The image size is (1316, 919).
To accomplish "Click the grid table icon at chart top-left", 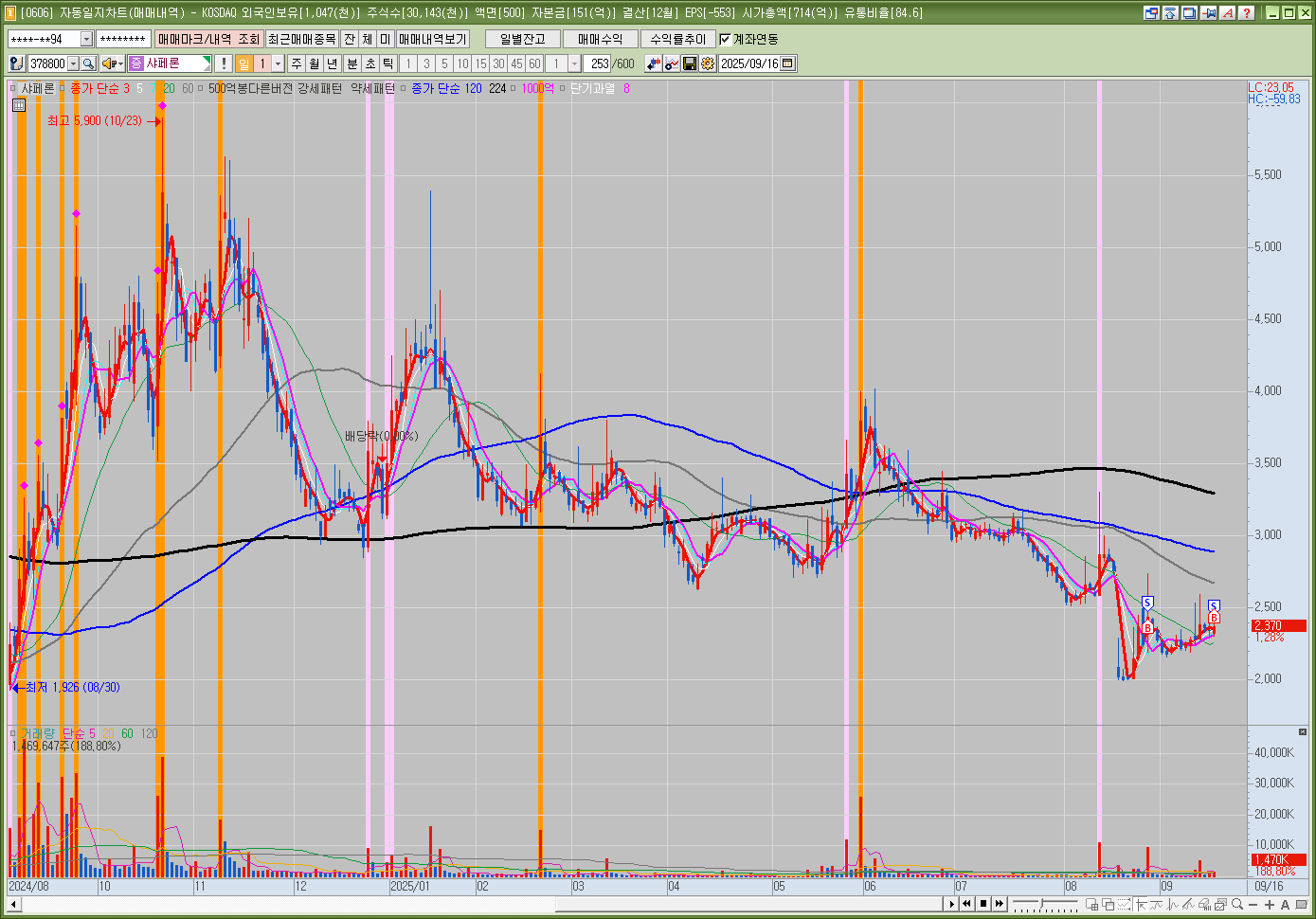I will [19, 105].
